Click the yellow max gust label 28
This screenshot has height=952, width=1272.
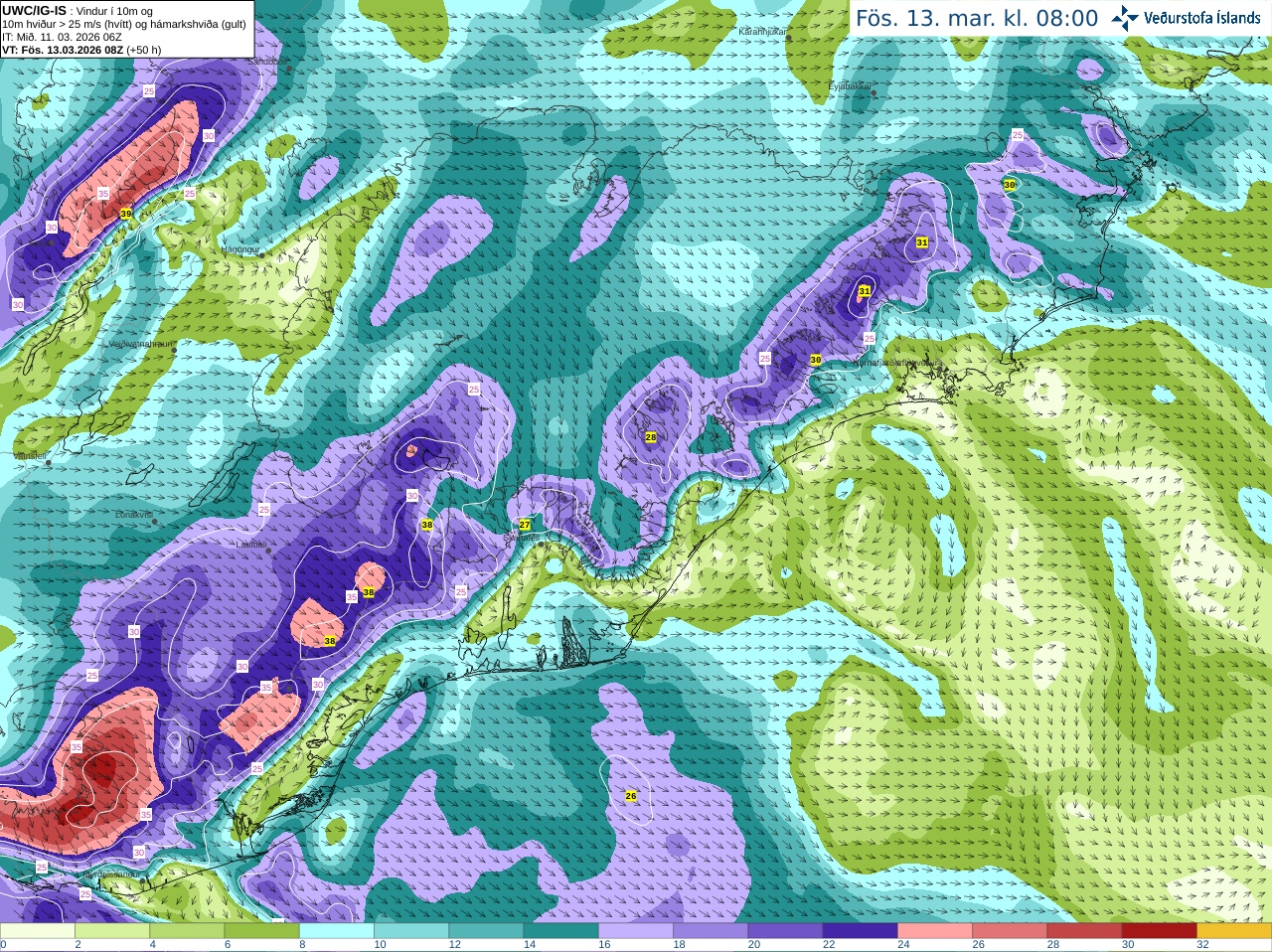651,437
